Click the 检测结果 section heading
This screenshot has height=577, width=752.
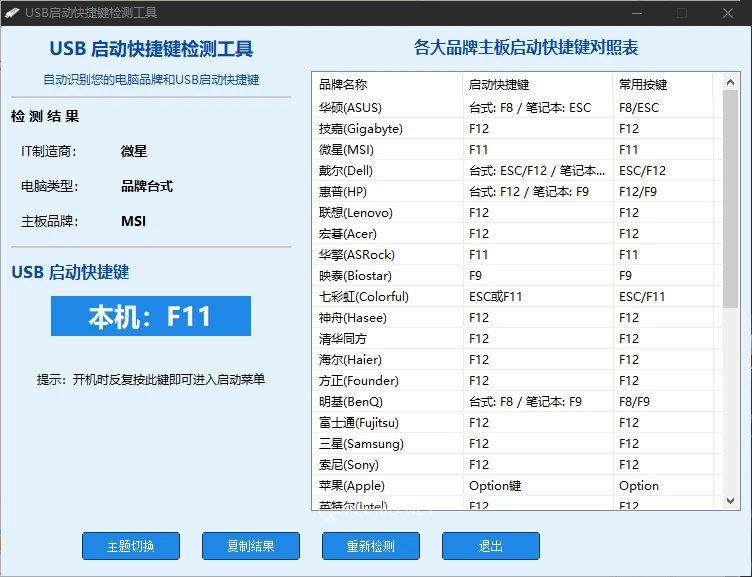coord(45,116)
